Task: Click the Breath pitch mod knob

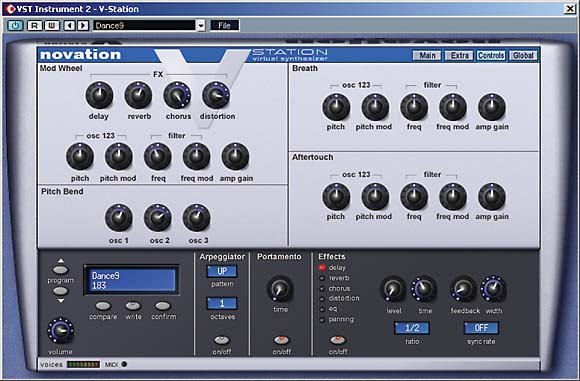Action: pyautogui.click(x=375, y=107)
